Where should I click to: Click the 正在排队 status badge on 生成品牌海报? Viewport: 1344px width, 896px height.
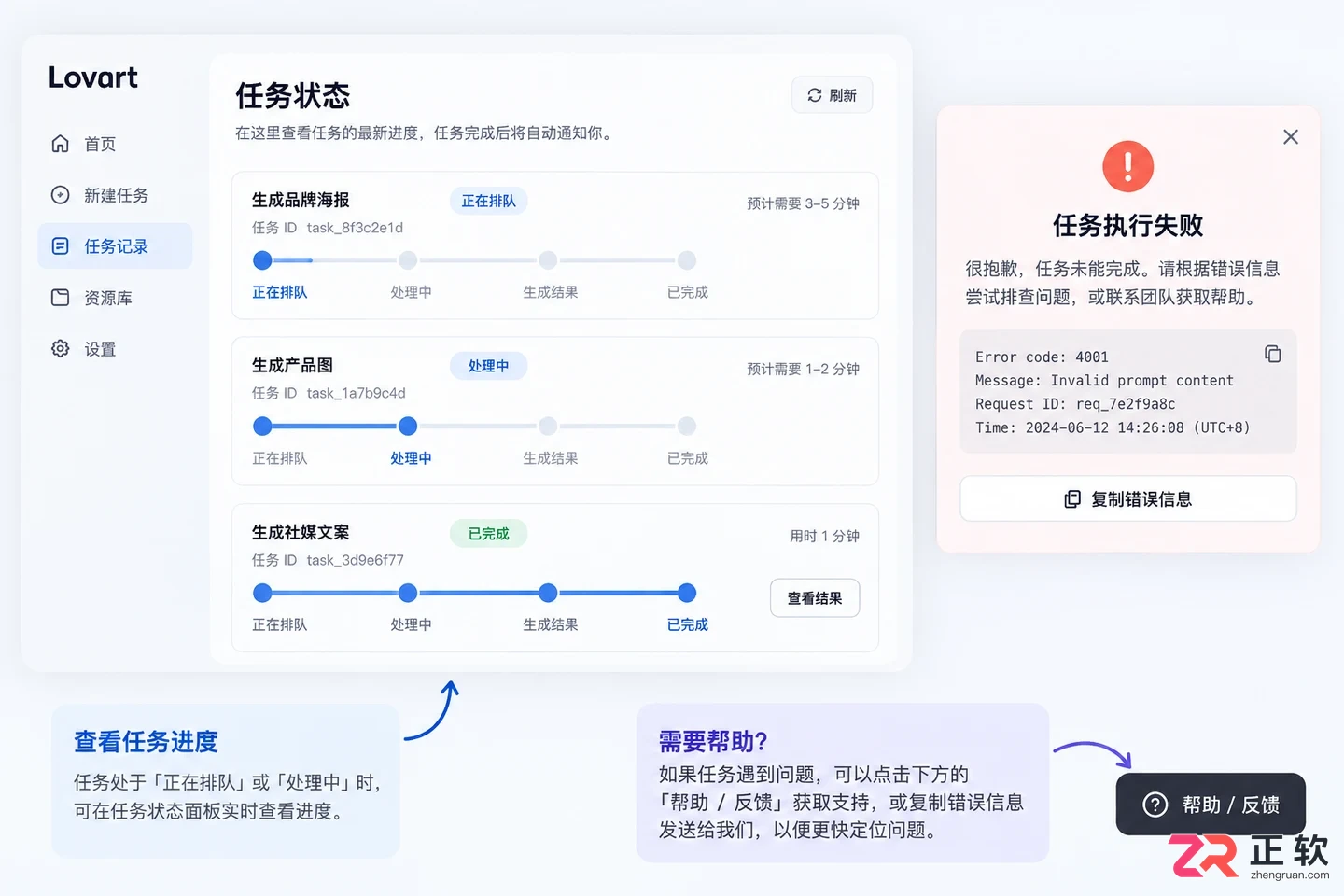coord(489,201)
